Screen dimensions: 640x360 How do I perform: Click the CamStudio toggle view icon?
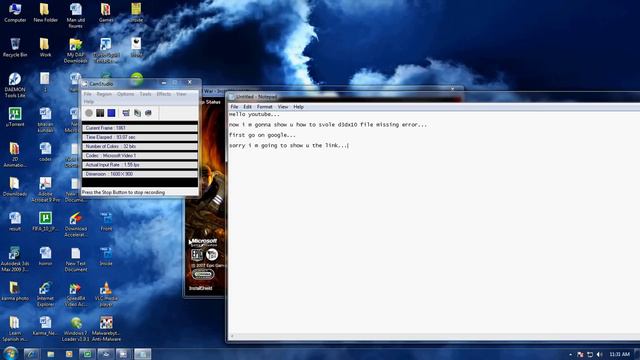click(x=126, y=113)
